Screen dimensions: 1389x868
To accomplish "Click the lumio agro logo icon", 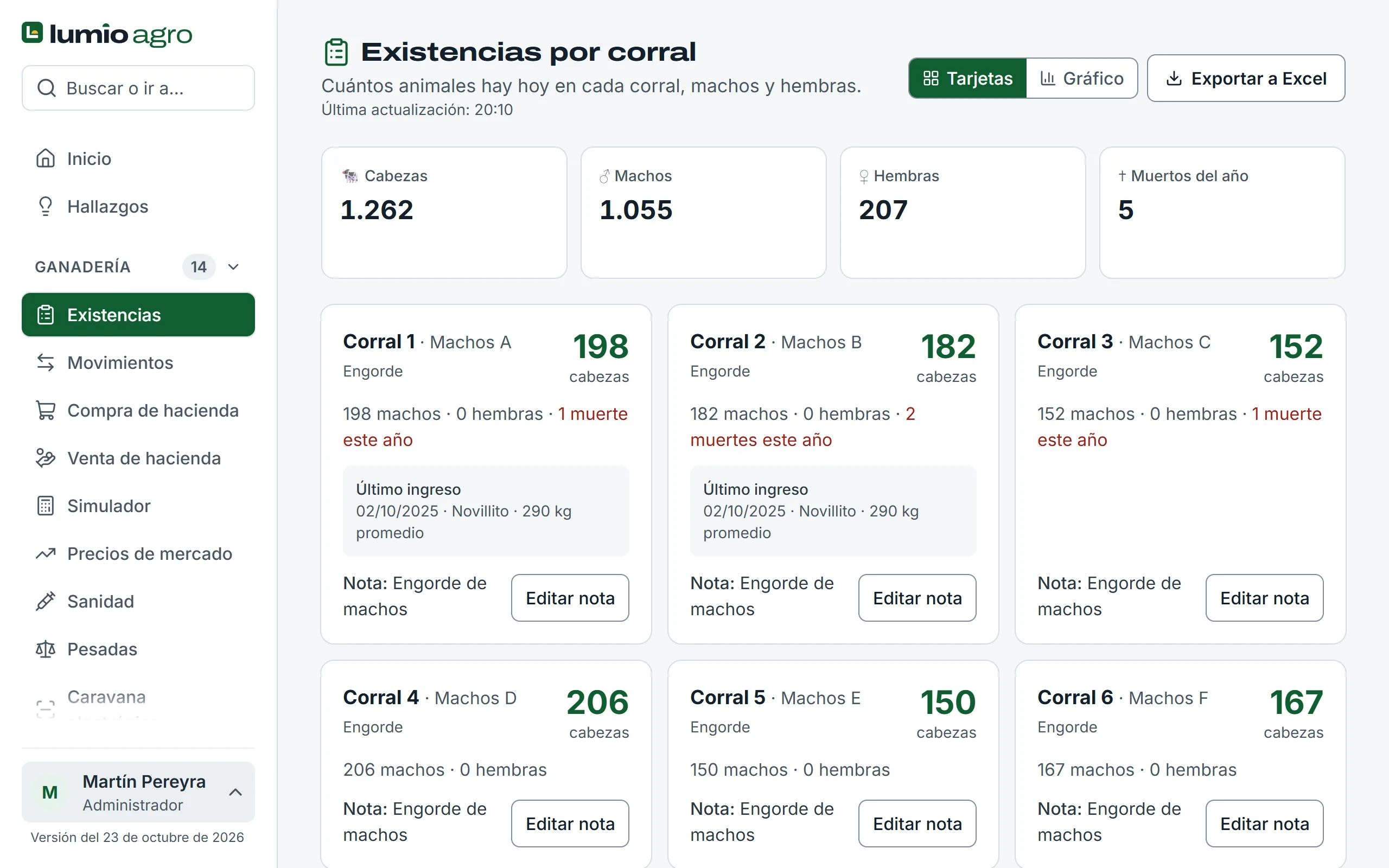I will click(x=32, y=33).
